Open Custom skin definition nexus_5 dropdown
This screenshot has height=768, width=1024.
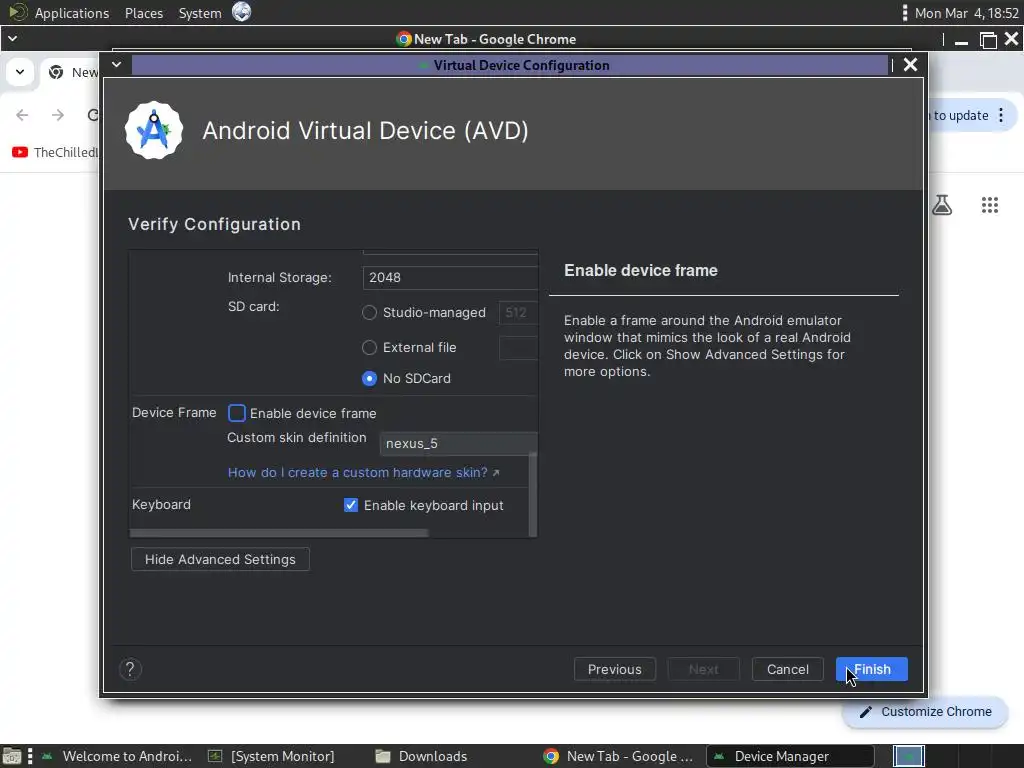point(458,443)
